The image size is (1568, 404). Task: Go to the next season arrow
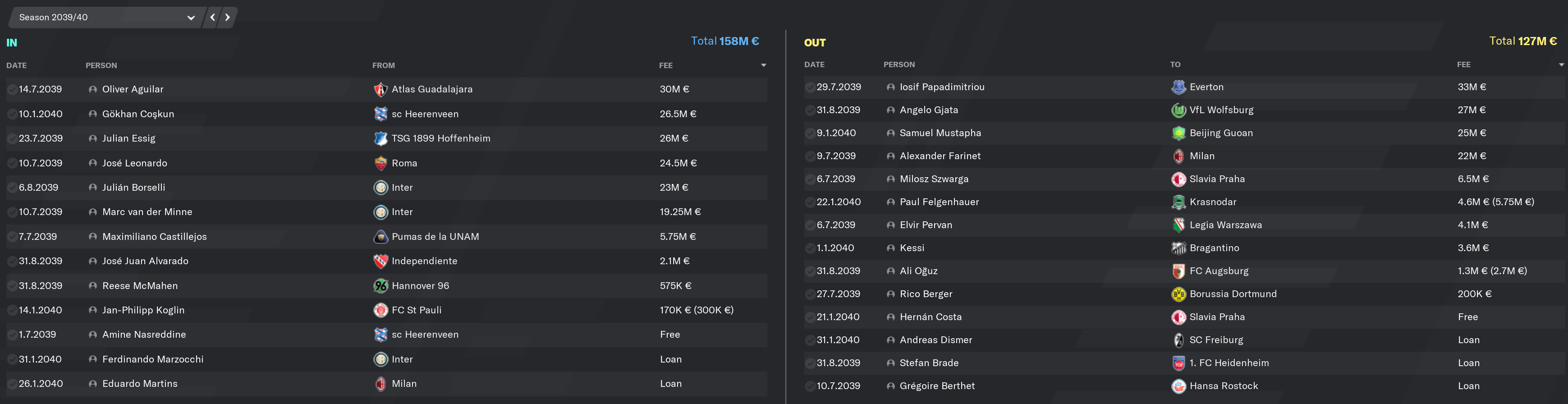tap(228, 18)
